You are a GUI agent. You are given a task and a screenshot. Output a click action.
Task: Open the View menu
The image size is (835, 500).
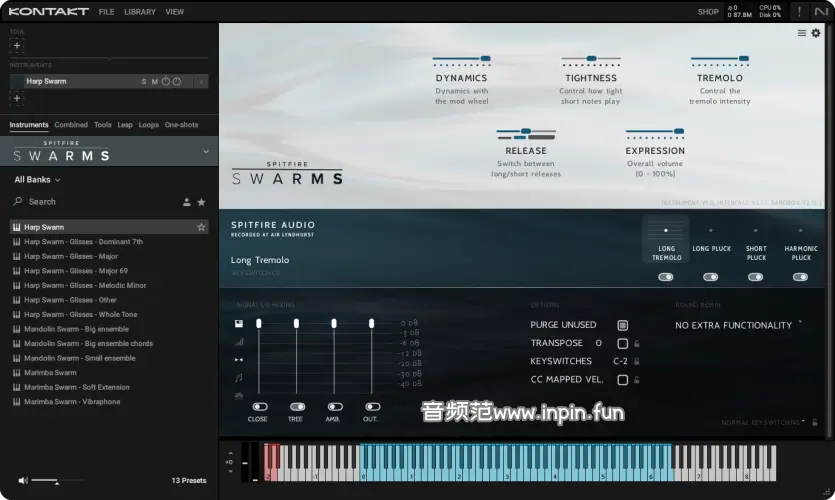tap(175, 12)
